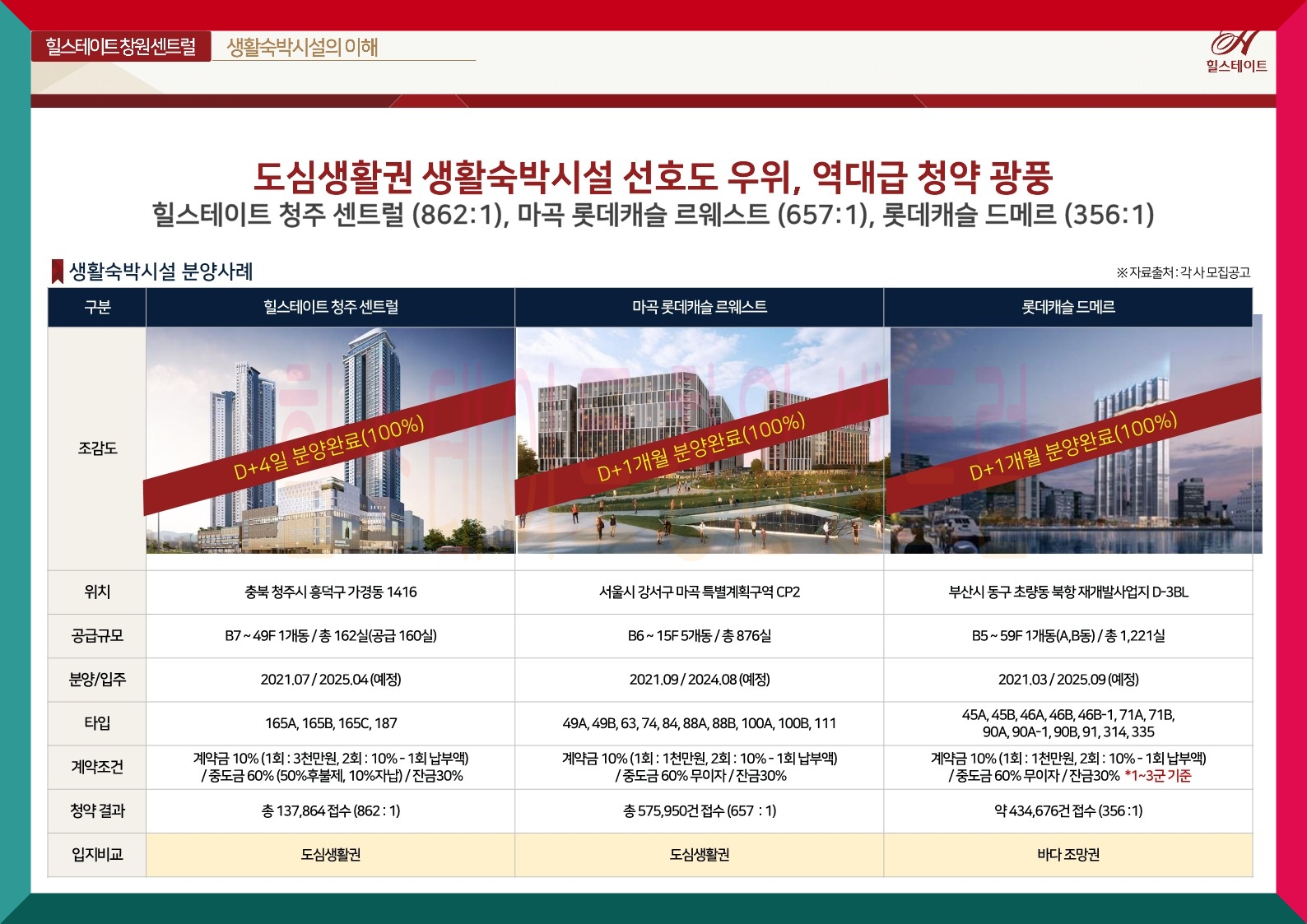Click the cell '총 137,864 접수 (862 : 1)'
Viewport: 1307px width, 924px height.
click(331, 811)
